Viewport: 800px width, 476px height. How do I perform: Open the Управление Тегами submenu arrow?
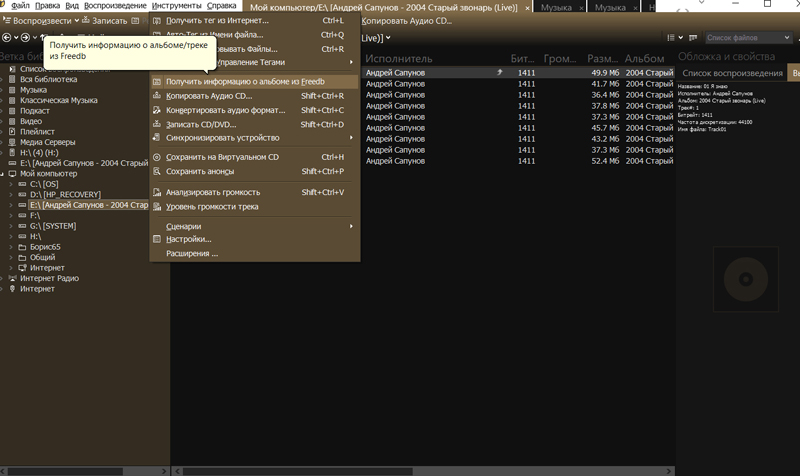(x=351, y=62)
